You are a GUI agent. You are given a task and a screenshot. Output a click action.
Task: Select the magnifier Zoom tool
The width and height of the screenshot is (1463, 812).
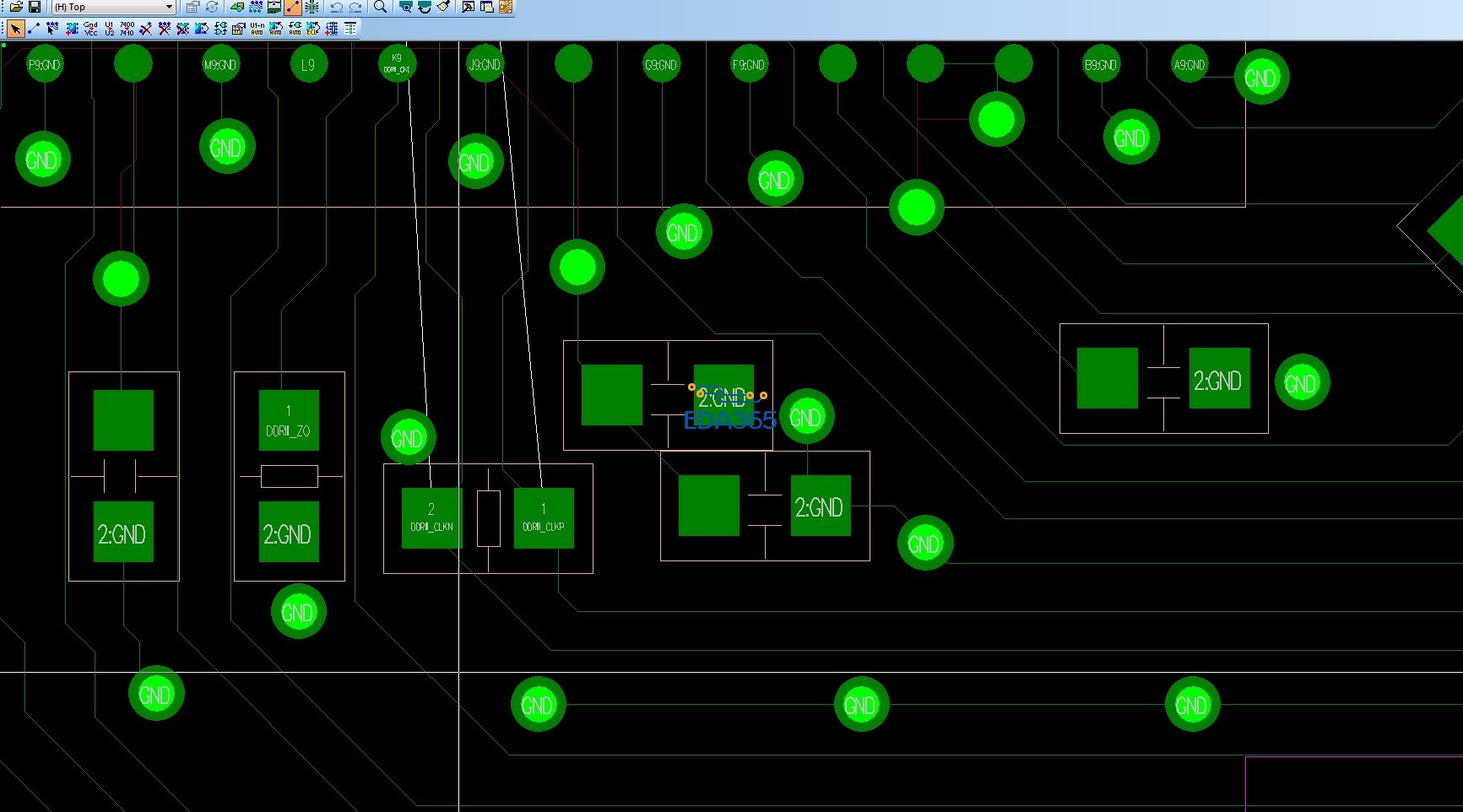381,7
